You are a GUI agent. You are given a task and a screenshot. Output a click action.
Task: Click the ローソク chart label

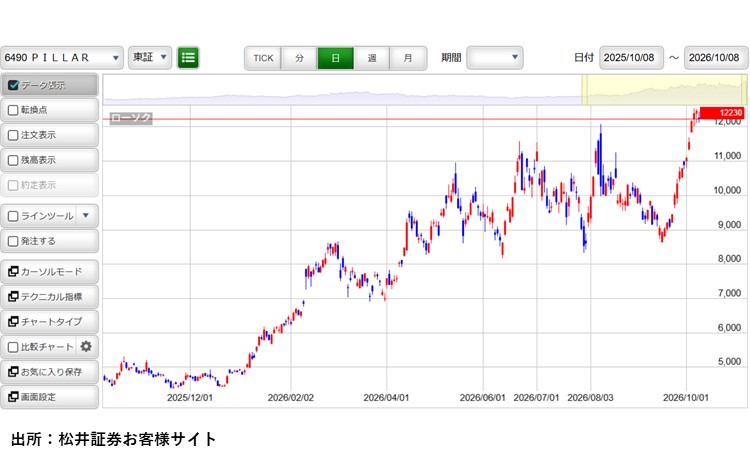[x=131, y=118]
